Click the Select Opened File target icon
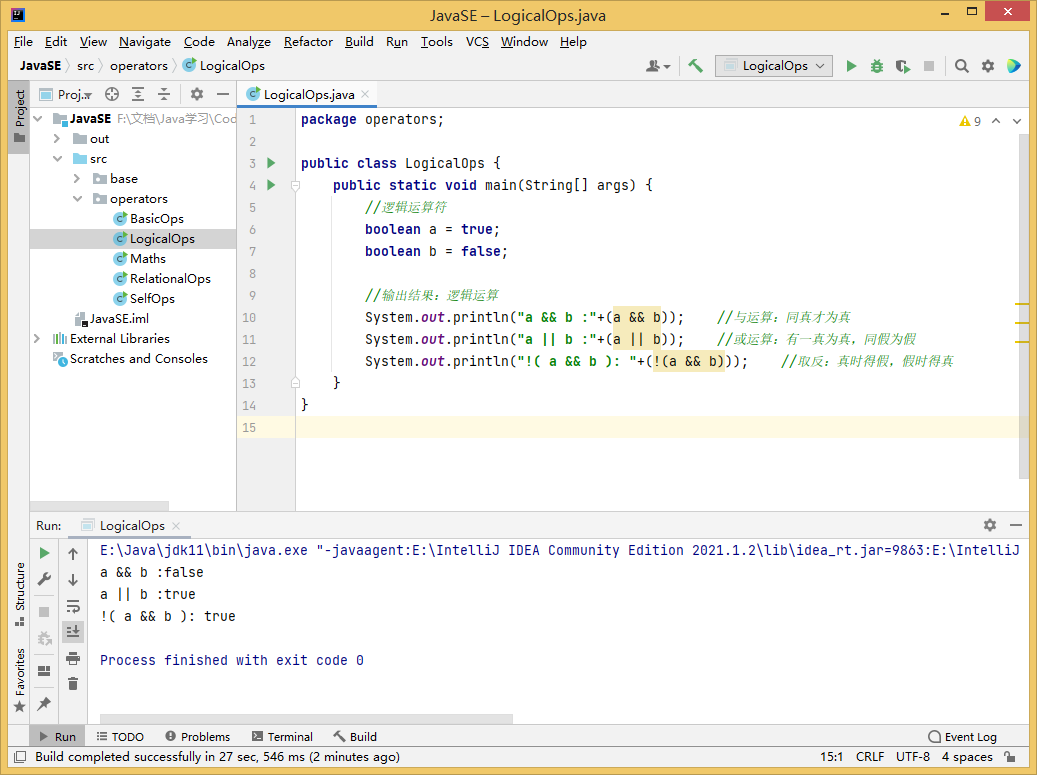This screenshot has width=1037, height=775. [112, 94]
